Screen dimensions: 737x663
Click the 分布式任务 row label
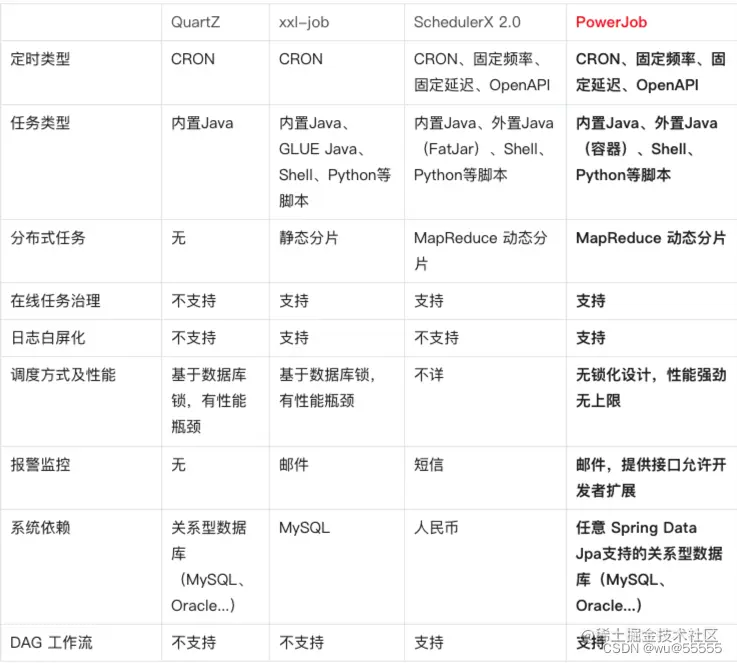pos(47,238)
